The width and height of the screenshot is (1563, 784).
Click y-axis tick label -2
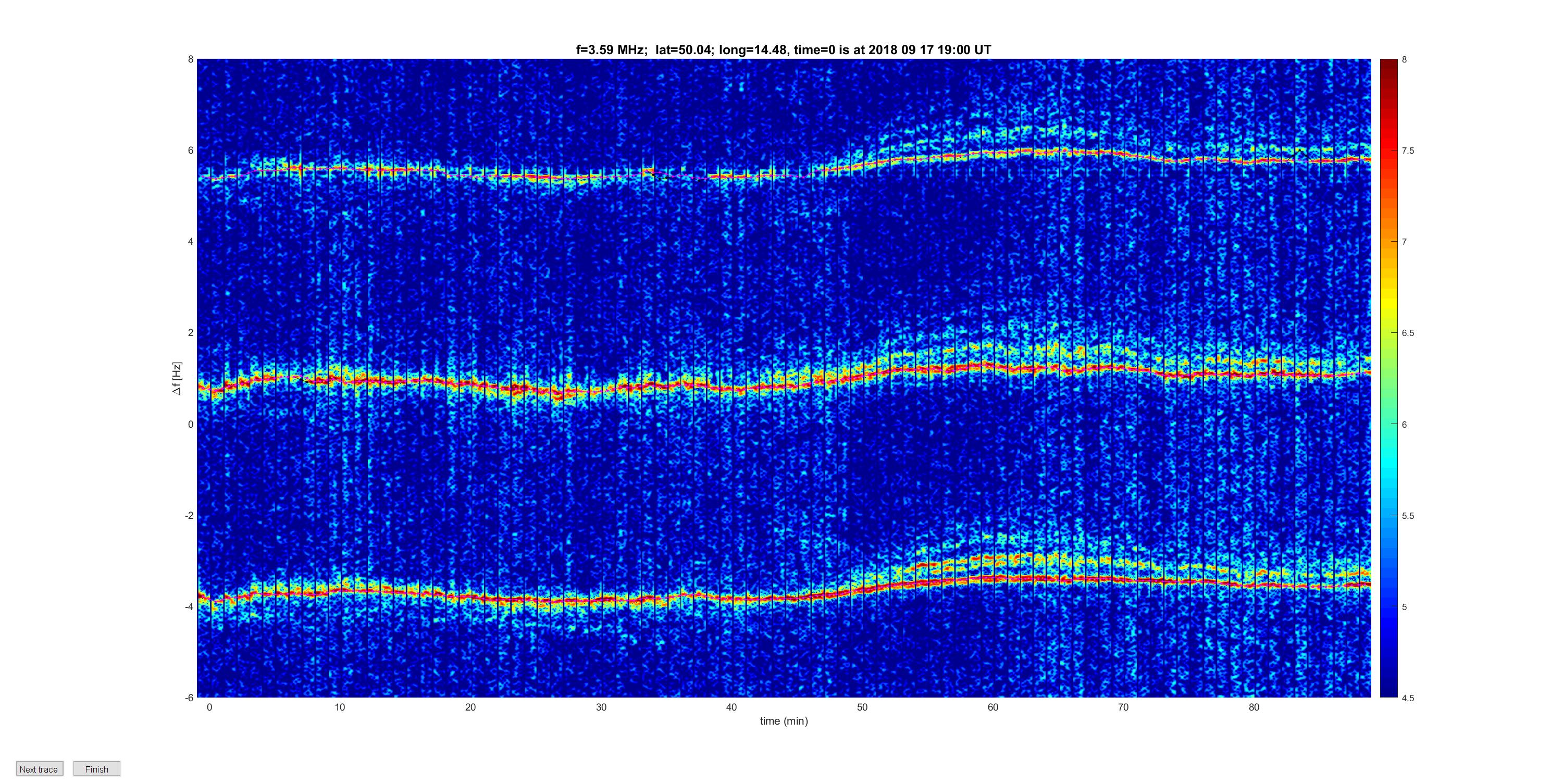click(189, 516)
